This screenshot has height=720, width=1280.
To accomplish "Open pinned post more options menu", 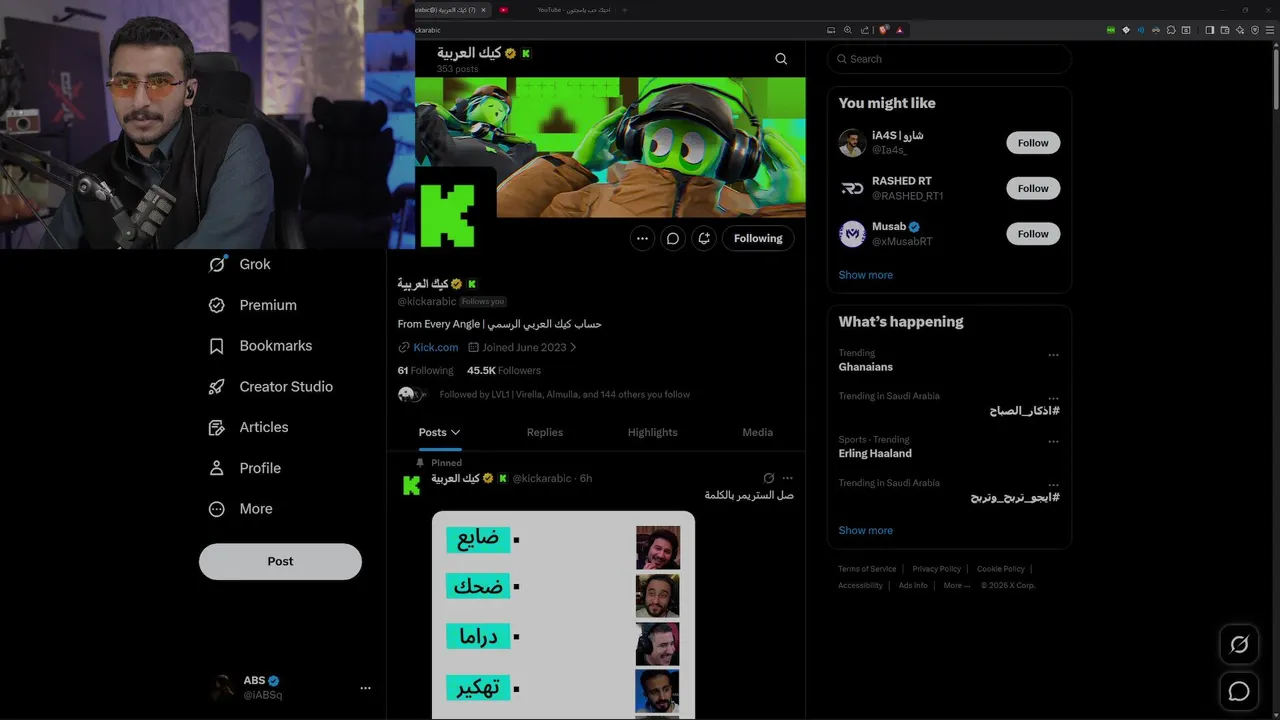I will point(787,478).
